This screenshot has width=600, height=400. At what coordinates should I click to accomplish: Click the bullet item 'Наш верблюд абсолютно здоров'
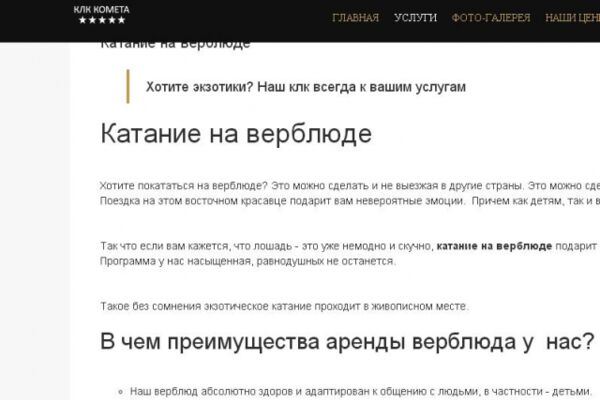point(361,392)
